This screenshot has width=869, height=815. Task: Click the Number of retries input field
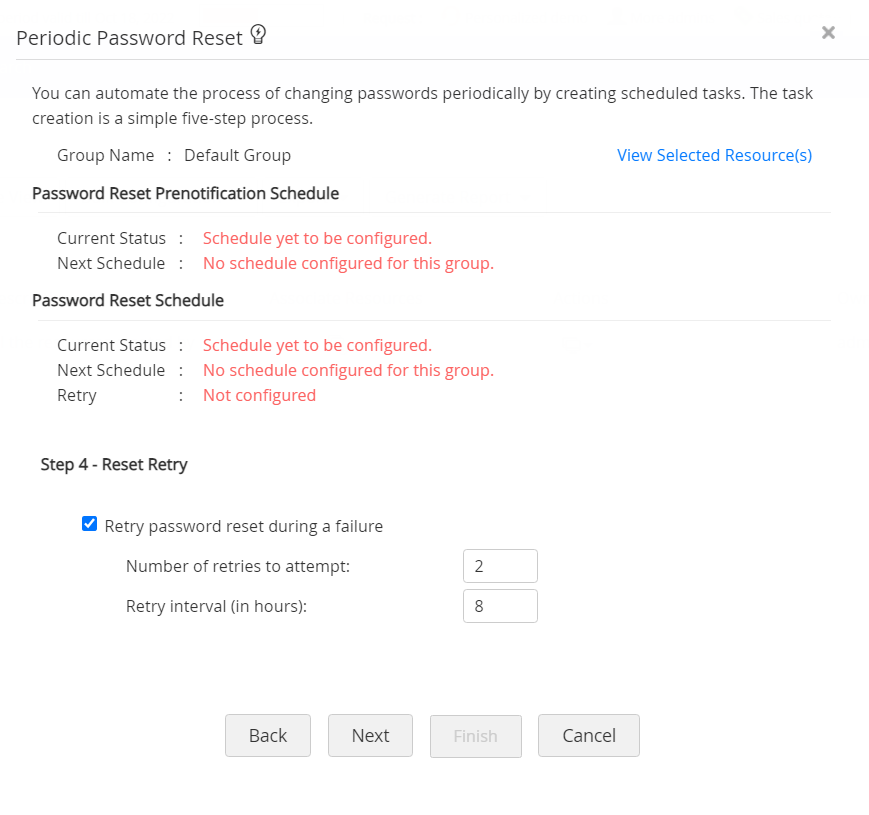click(x=500, y=566)
